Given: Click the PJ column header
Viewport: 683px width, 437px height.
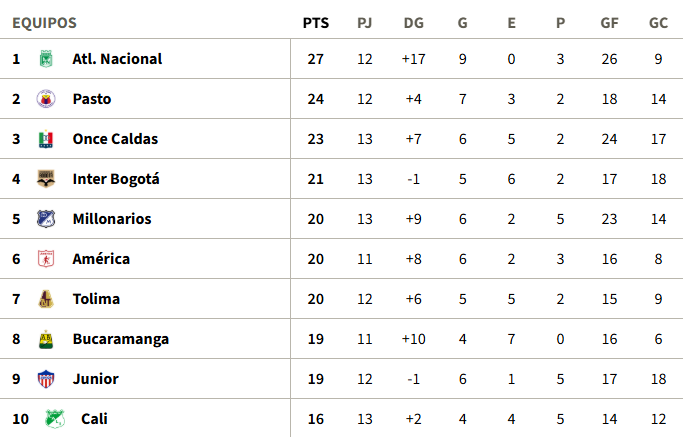Looking at the screenshot, I should (x=364, y=23).
